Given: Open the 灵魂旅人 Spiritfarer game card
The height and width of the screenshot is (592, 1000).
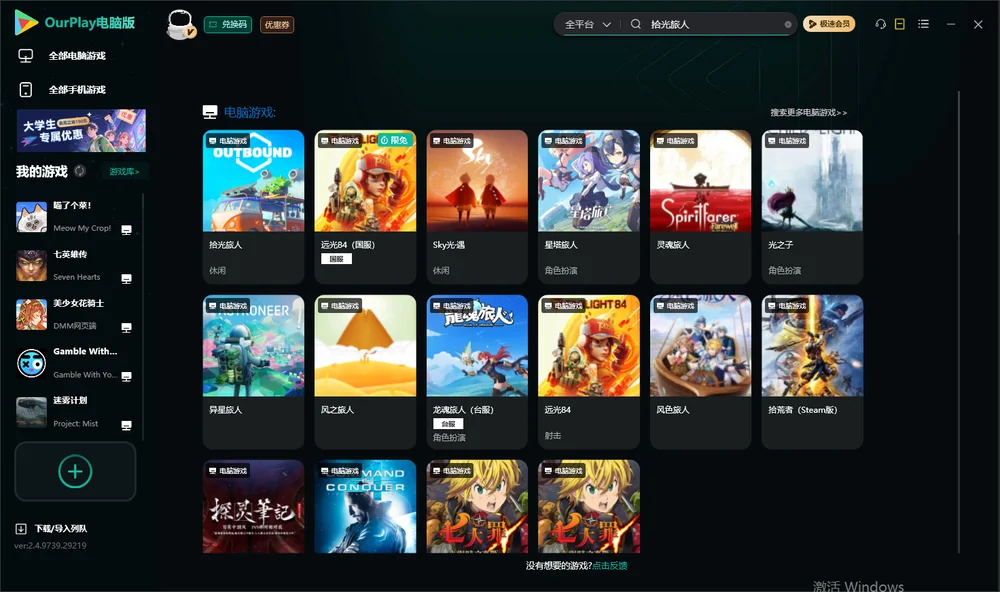Looking at the screenshot, I should [700, 207].
